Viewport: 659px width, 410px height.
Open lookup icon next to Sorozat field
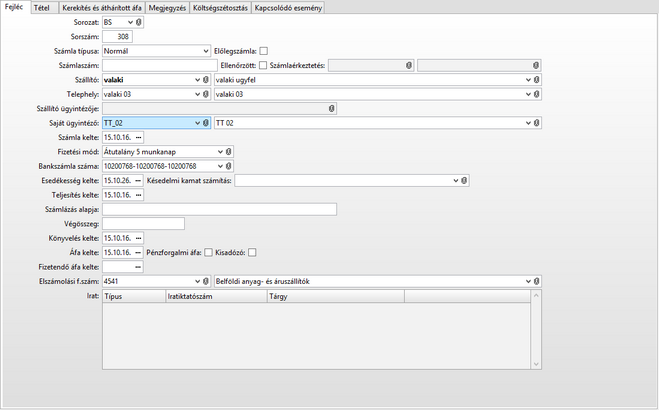tap(139, 22)
